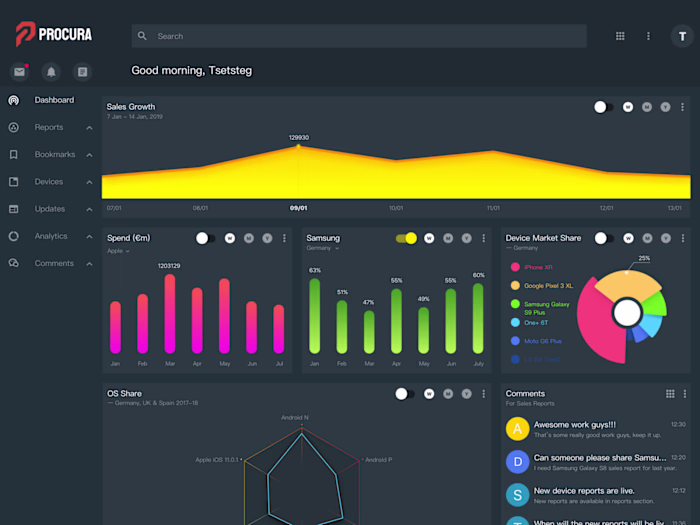Screen dimensions: 700x525
Task: Open Reports menu item
Action: pyautogui.click(x=49, y=127)
